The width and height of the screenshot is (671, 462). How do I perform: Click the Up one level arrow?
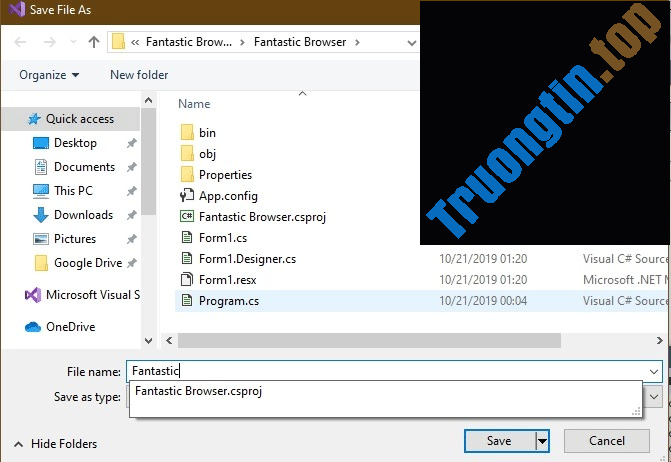(x=94, y=42)
